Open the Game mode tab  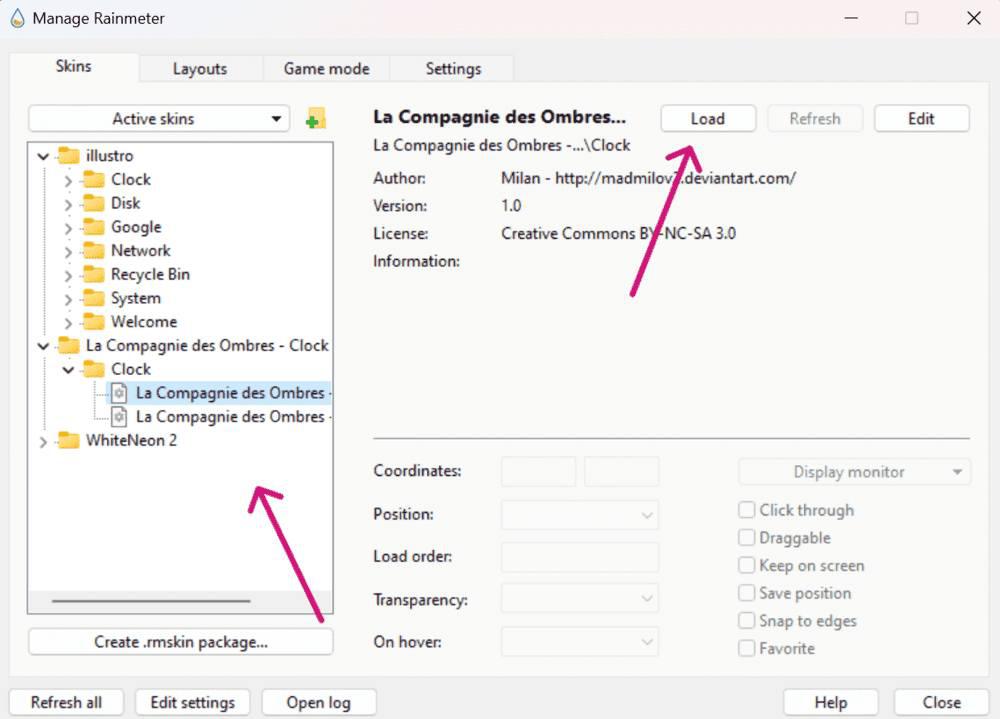[327, 69]
